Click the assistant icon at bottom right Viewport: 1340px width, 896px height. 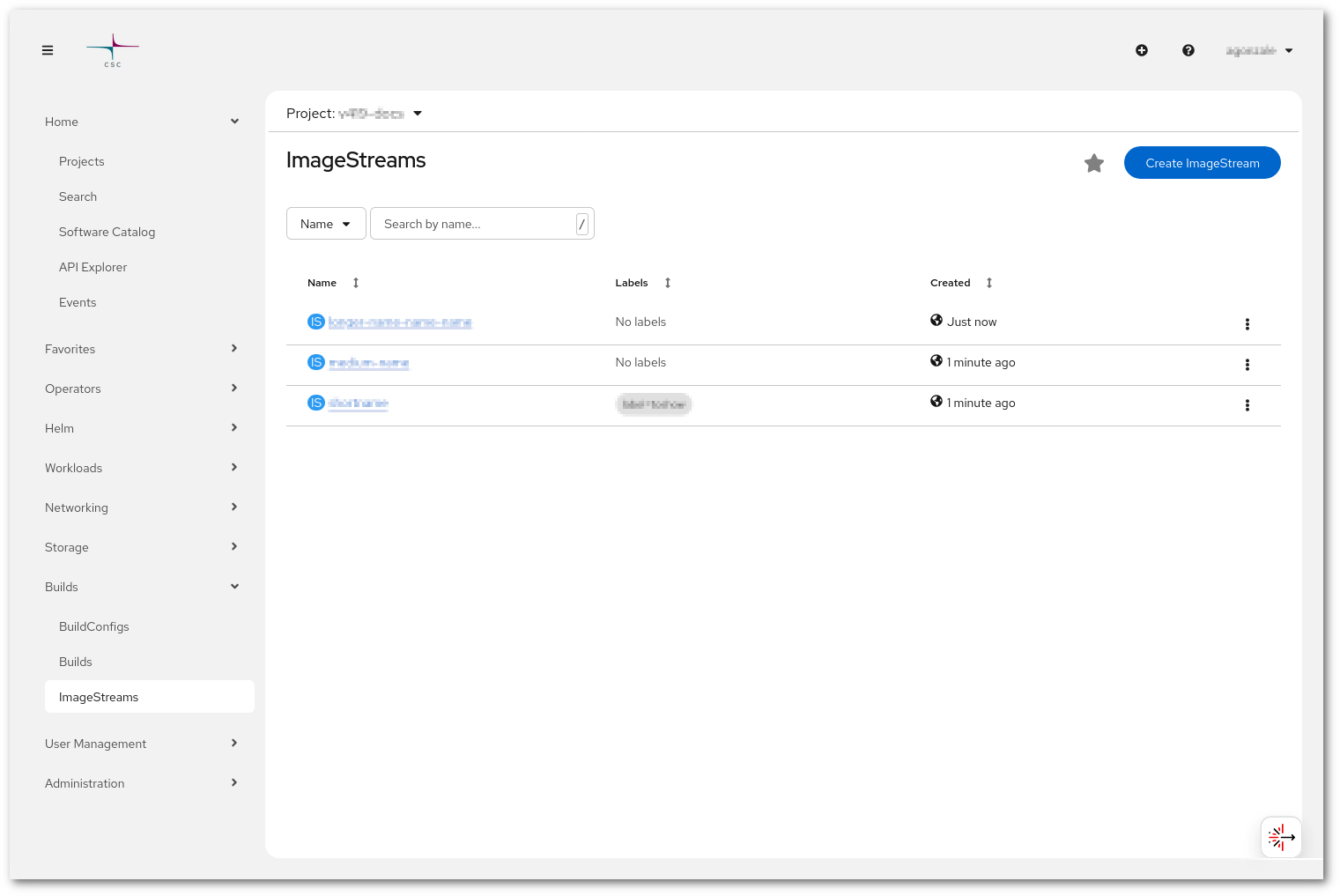1280,837
